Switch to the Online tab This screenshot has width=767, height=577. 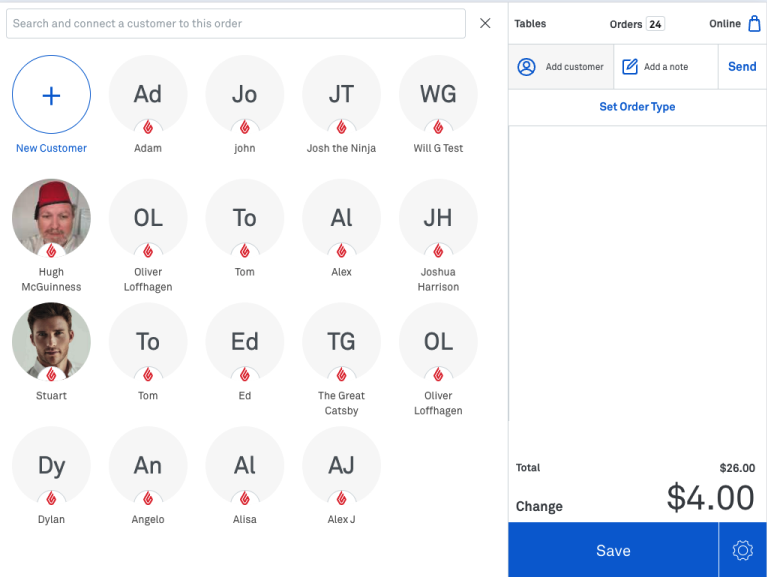[x=725, y=23]
